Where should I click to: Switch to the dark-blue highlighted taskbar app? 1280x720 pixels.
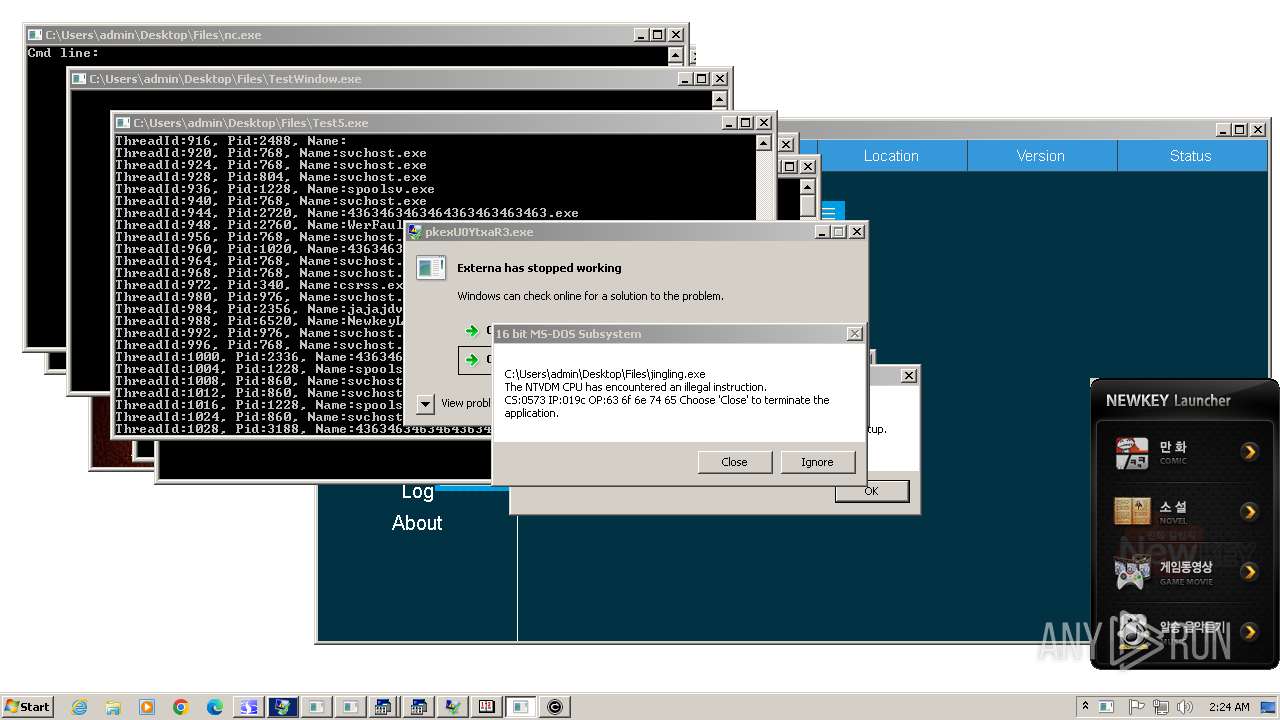(283, 707)
